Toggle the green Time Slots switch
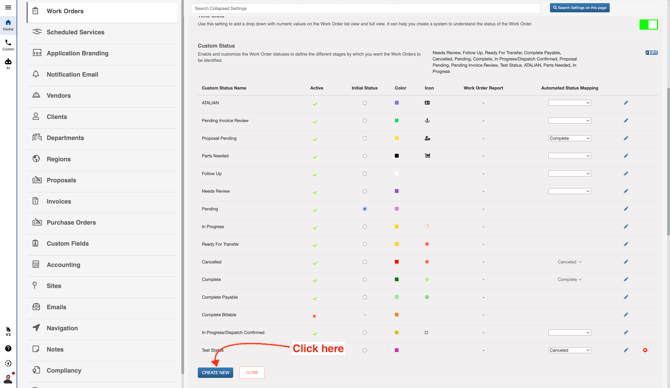The width and height of the screenshot is (670, 388). [x=648, y=25]
